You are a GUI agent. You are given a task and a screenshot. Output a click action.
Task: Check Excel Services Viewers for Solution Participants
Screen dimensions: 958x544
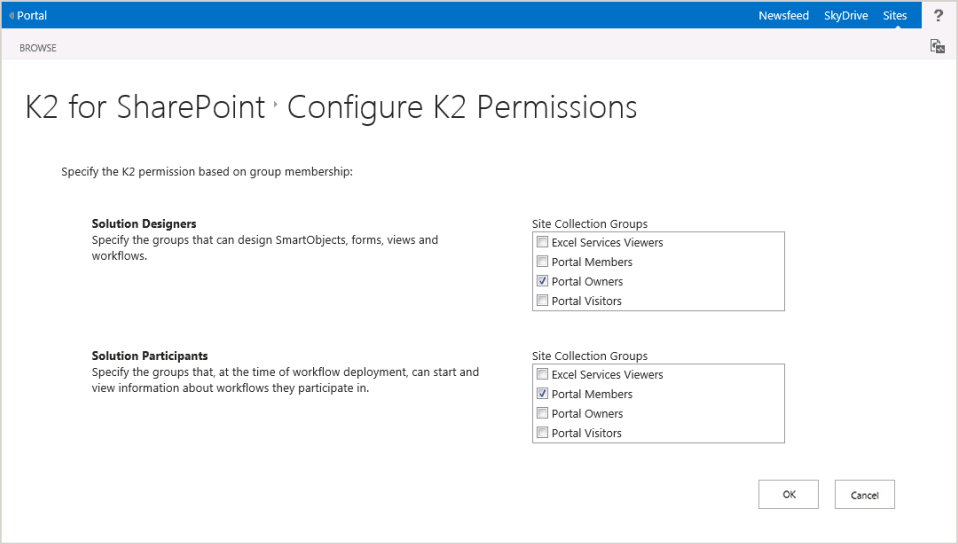[x=542, y=374]
